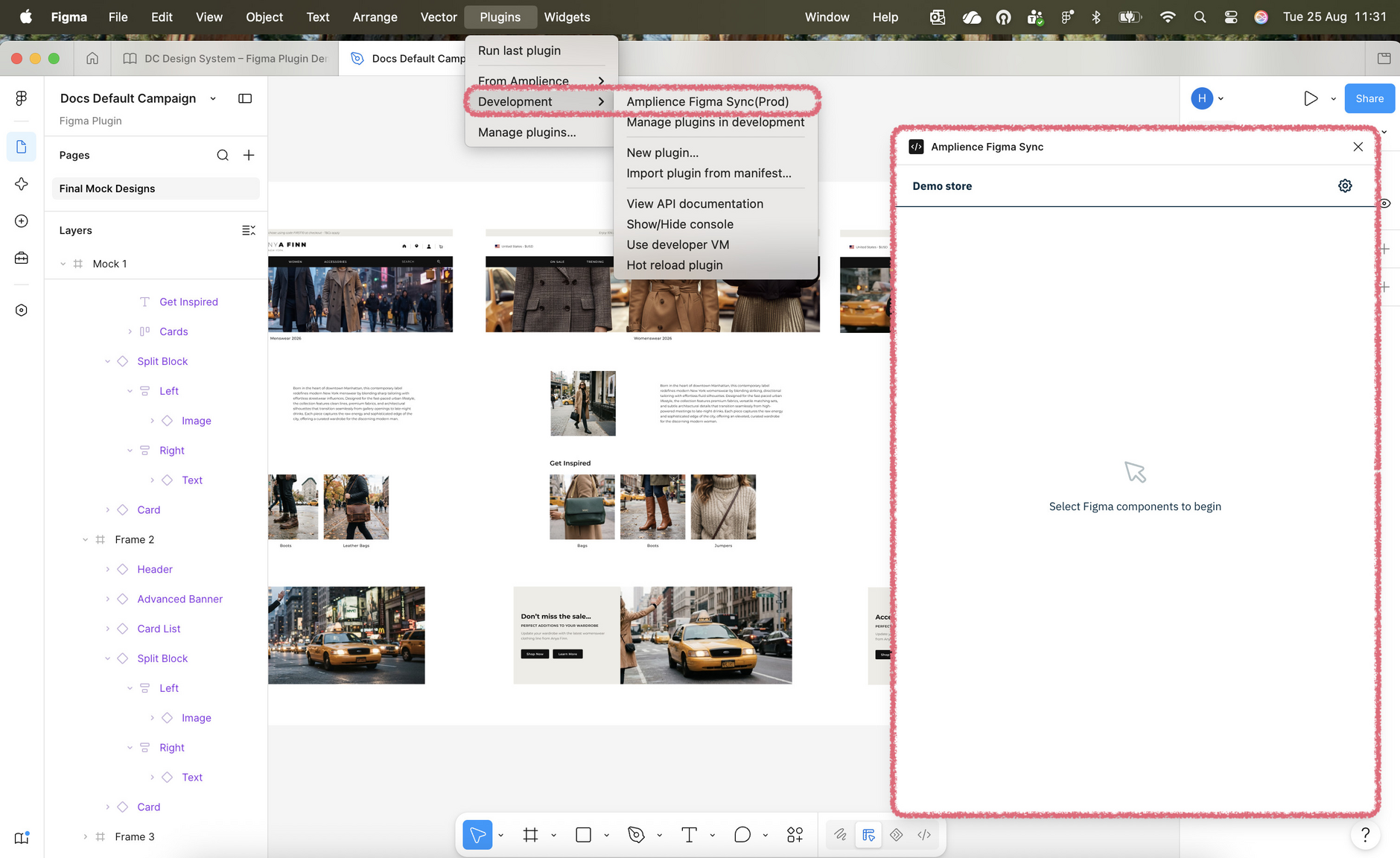Select the Comment tool in bottom toolbar
The image size is (1400, 858).
pos(742,835)
